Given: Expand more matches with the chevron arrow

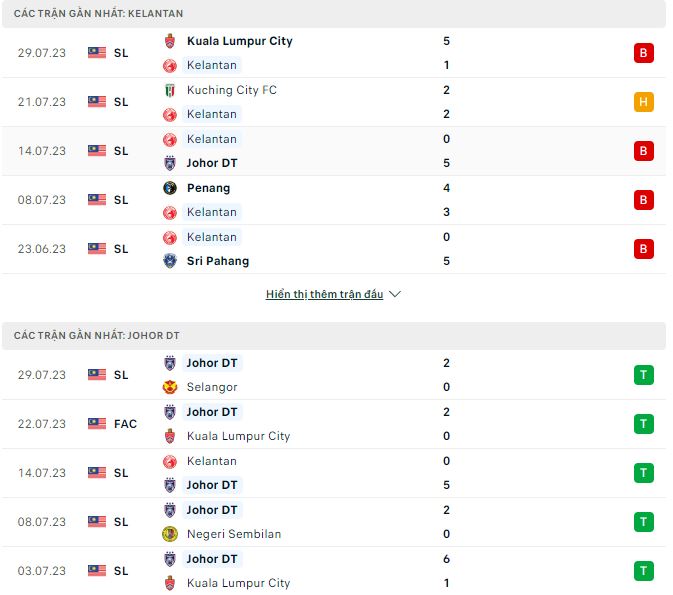Looking at the screenshot, I should (x=395, y=295).
